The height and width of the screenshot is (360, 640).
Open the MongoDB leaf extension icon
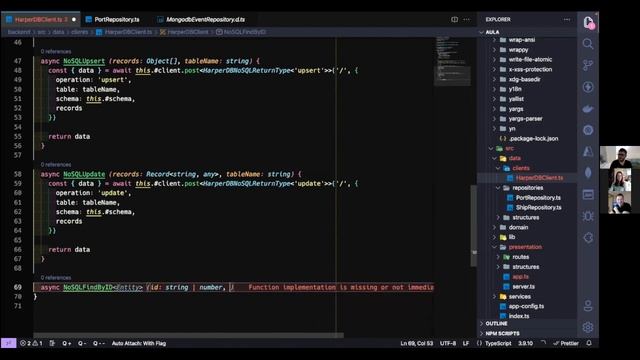[x=588, y=173]
